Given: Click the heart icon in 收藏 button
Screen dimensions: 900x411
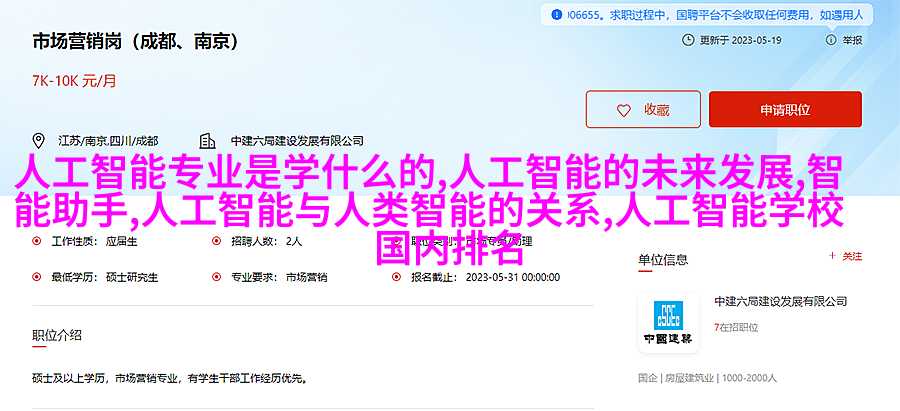Looking at the screenshot, I should point(623,110).
